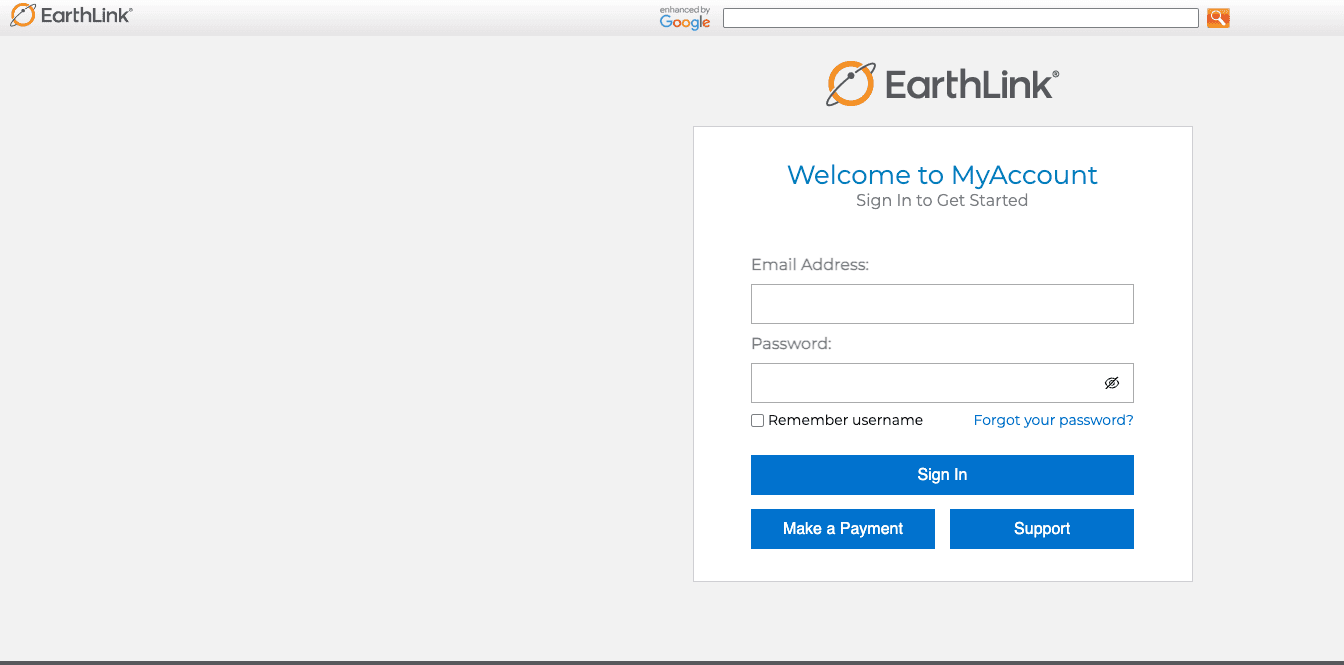The height and width of the screenshot is (665, 1344).
Task: Click the Welcome to MyAccount heading
Action: (942, 175)
